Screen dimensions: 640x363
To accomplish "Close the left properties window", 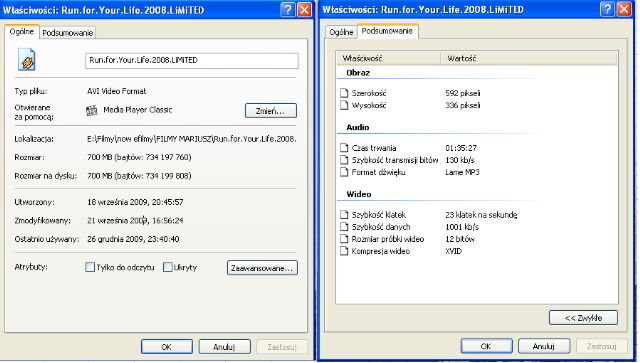I will point(304,9).
